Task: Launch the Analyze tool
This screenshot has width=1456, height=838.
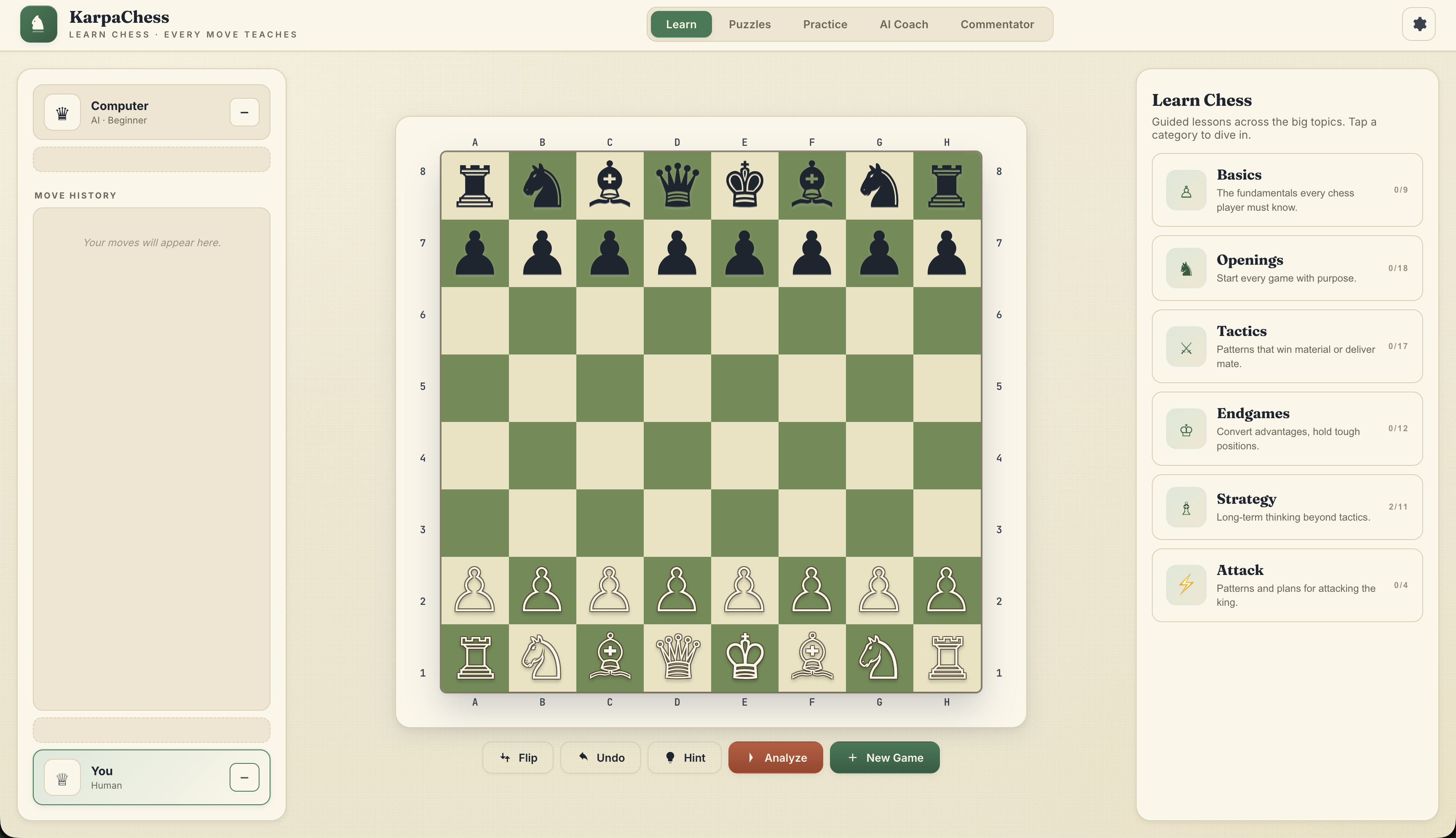Action: pos(775,757)
